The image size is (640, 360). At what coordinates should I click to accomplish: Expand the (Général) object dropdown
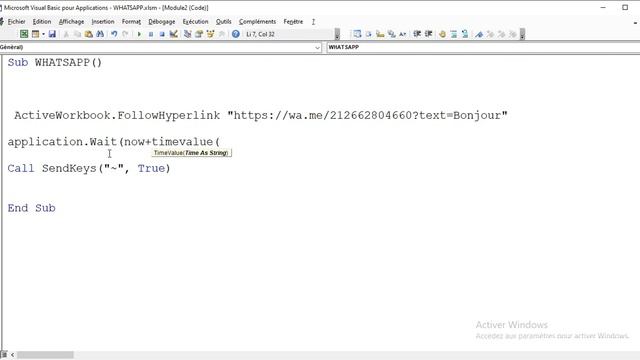tap(318, 47)
